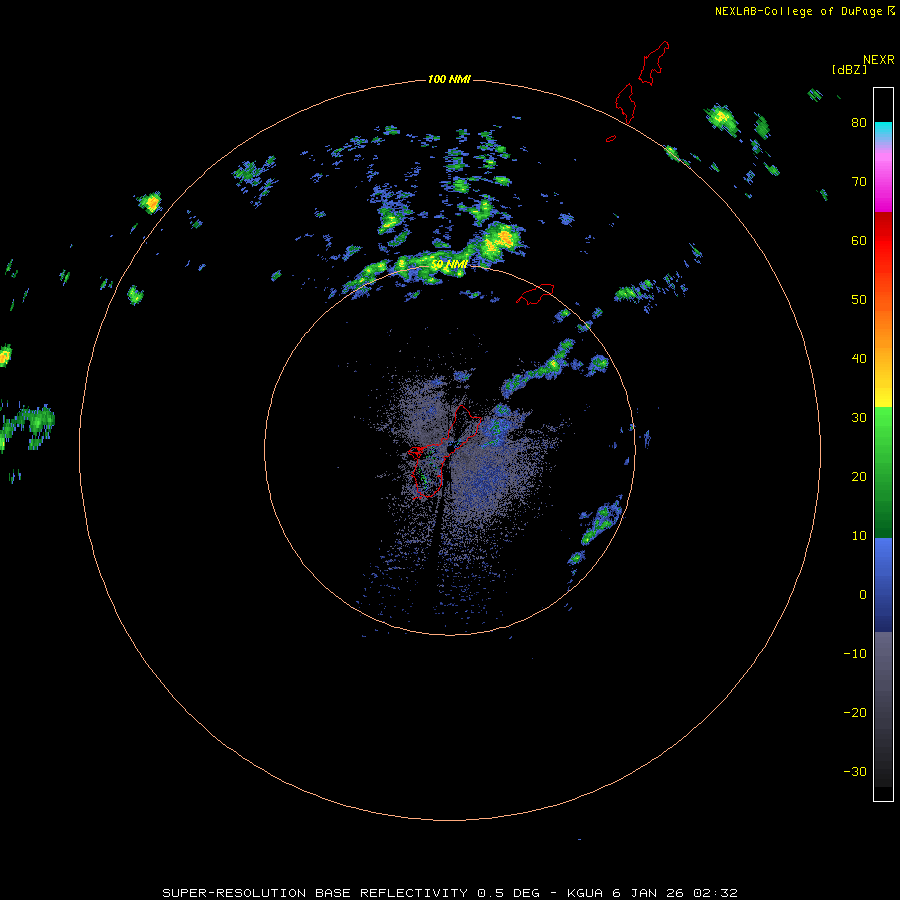Click the NEXLAB-College of DuPage credit text
The image size is (900, 900).
798,11
